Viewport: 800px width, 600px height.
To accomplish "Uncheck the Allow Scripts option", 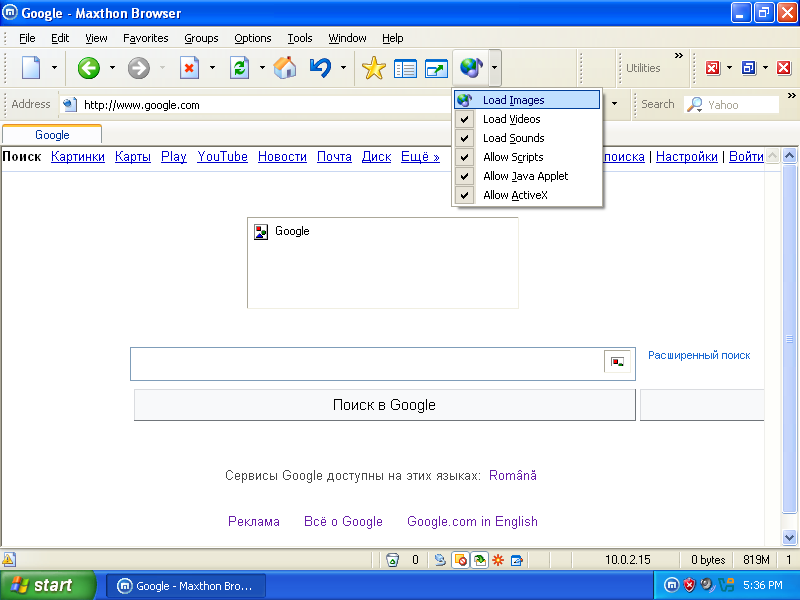I will coord(527,157).
